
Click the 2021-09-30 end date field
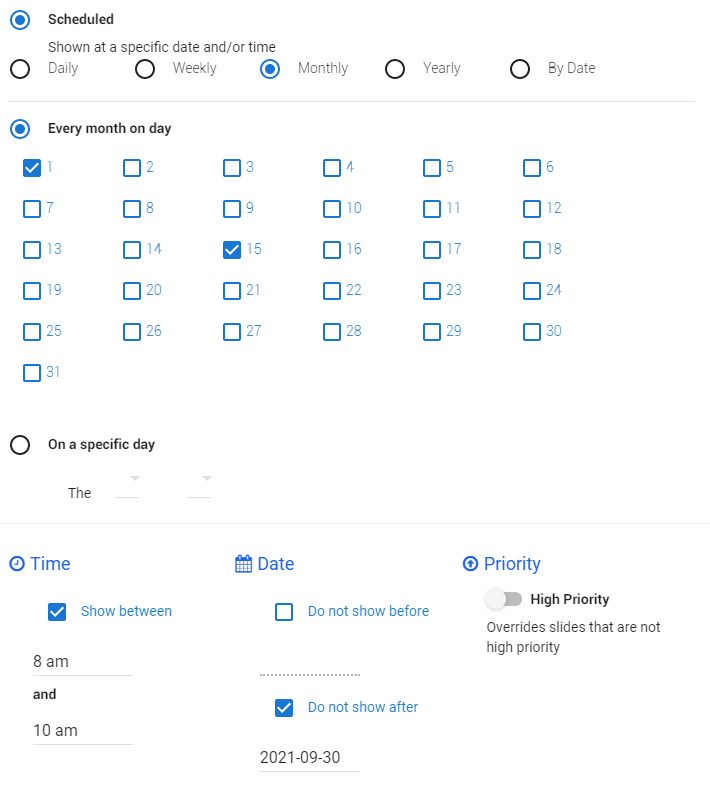pos(309,757)
